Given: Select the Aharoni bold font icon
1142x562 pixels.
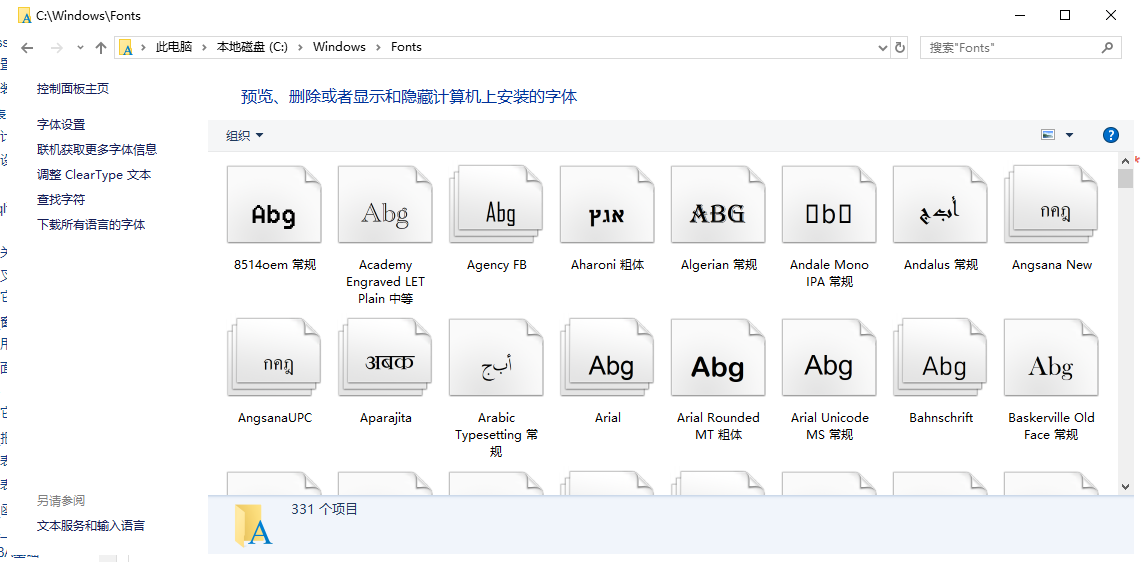Looking at the screenshot, I should pyautogui.click(x=607, y=205).
